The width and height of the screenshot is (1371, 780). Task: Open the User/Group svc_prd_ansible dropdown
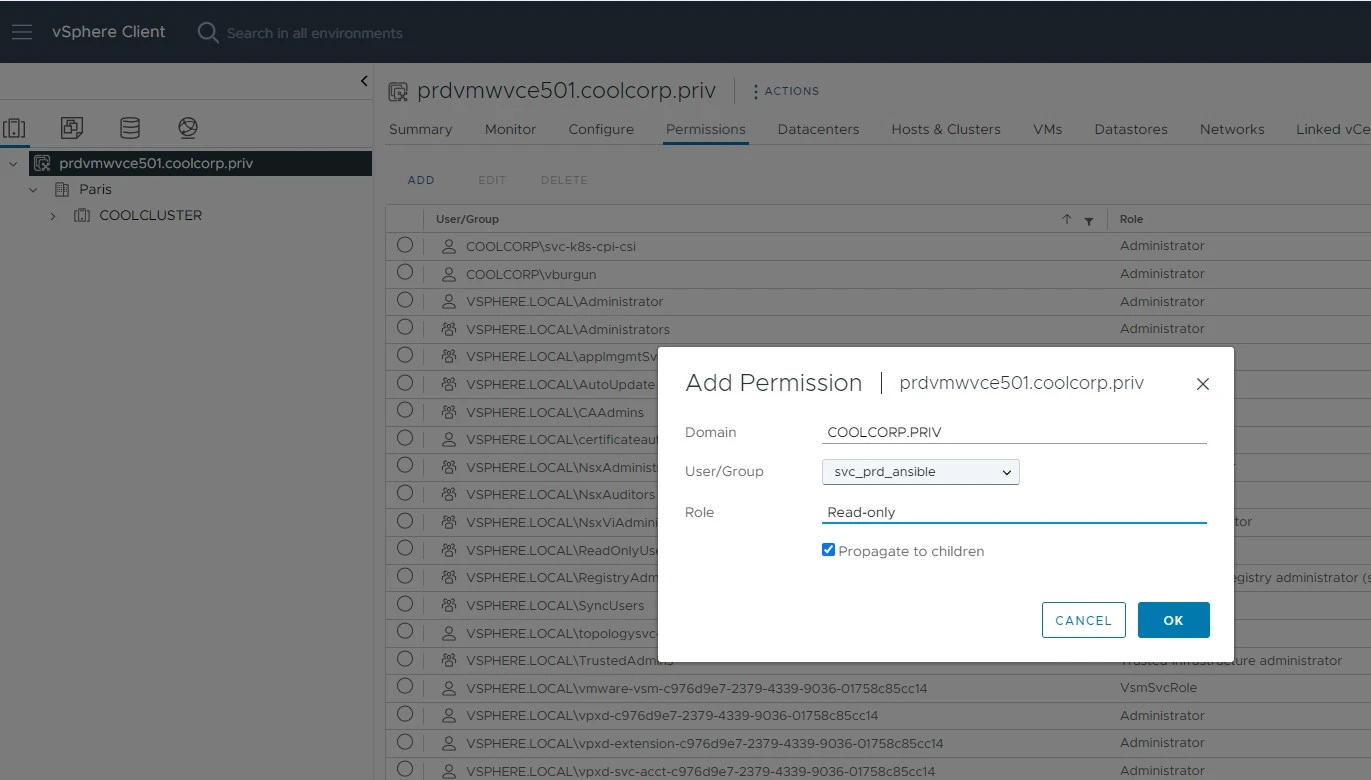[920, 472]
